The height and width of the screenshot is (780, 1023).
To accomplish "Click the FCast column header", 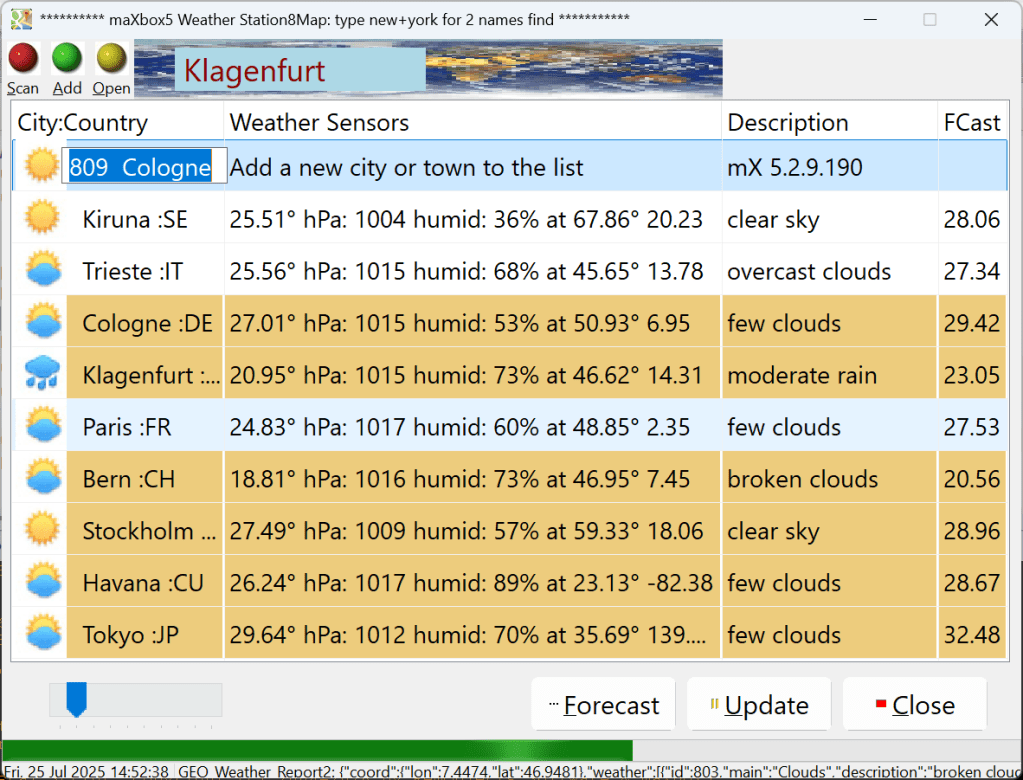I will click(971, 123).
